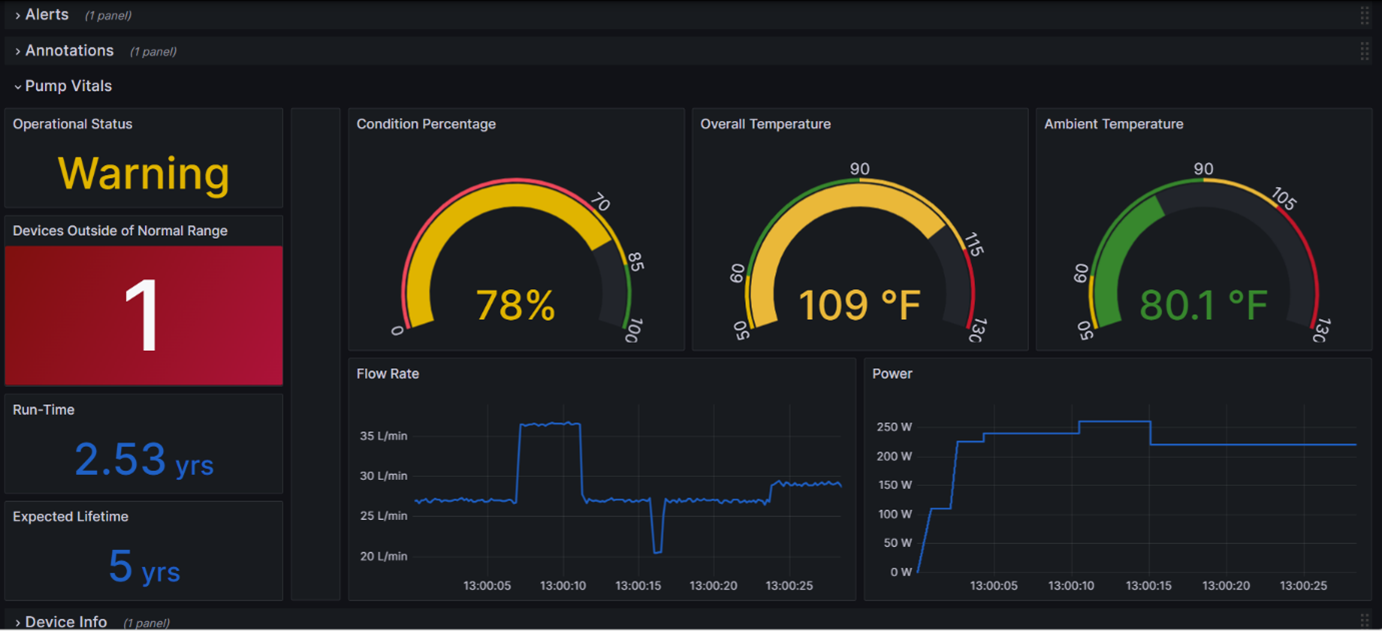The height and width of the screenshot is (631, 1382).
Task: Click the Power panel title
Action: 892,374
